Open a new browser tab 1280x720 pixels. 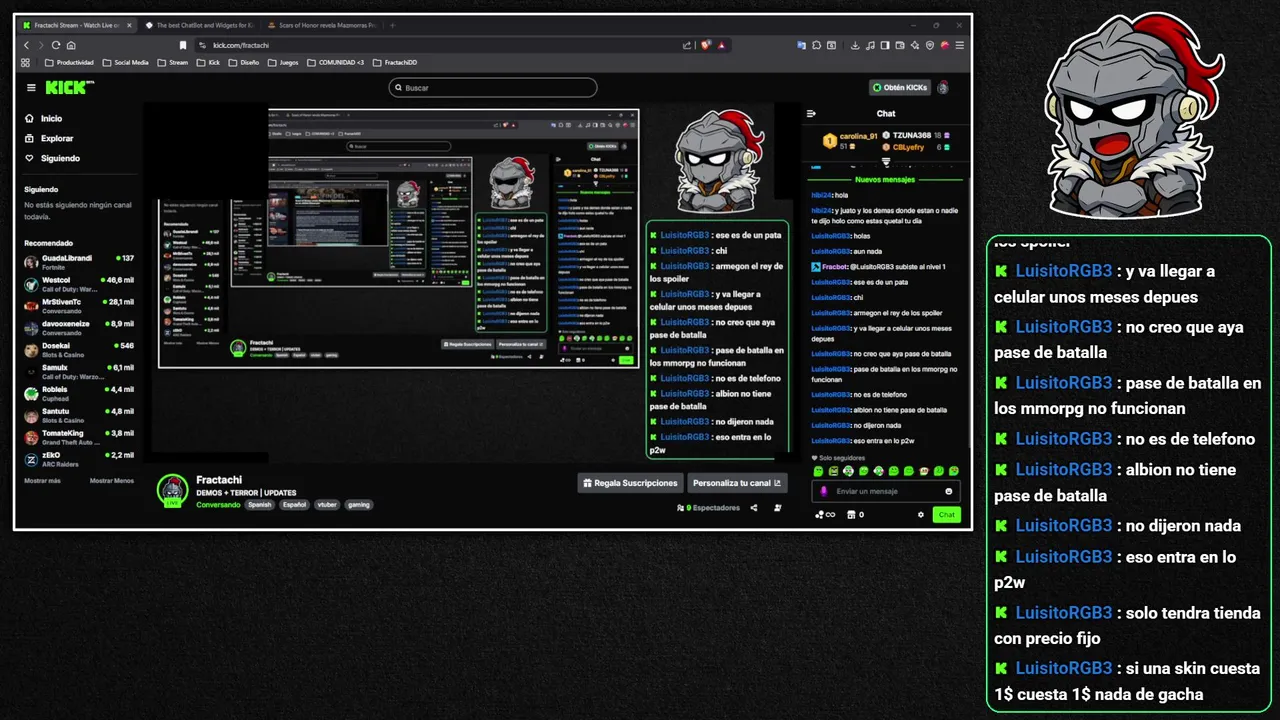click(393, 25)
